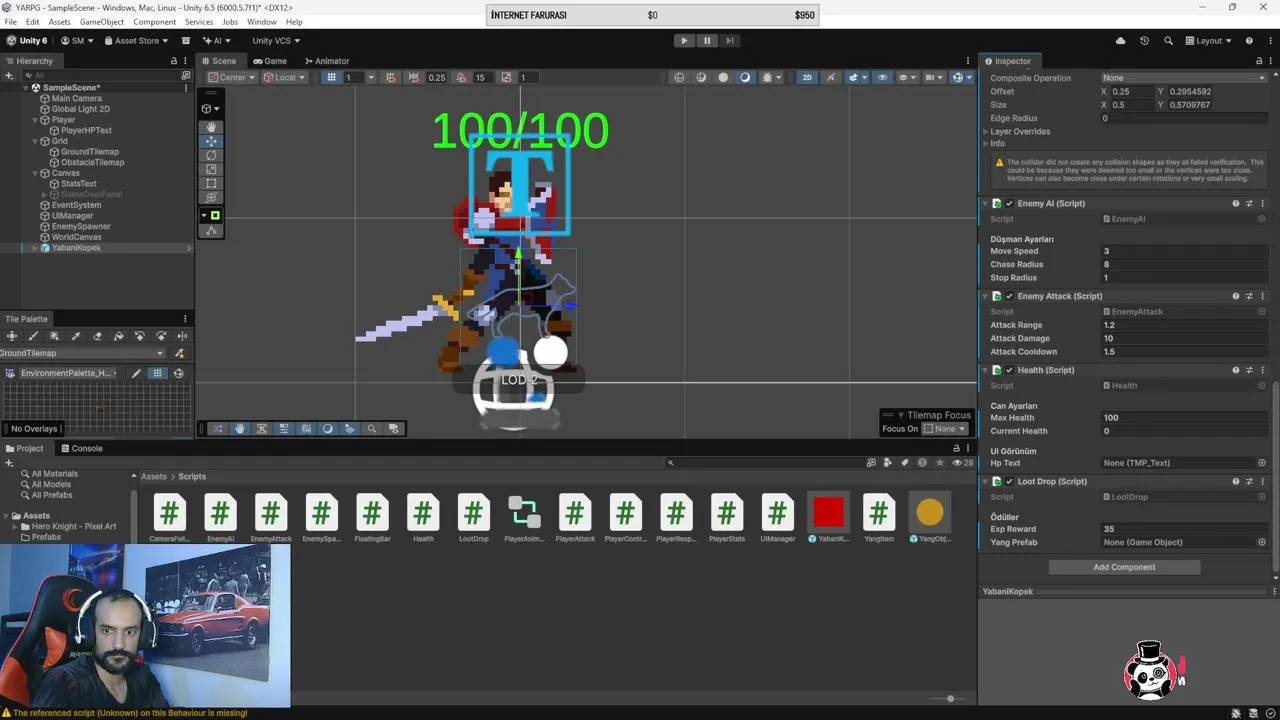Screen dimensions: 1280x720
Task: Open the Layout dropdown
Action: coord(1210,41)
